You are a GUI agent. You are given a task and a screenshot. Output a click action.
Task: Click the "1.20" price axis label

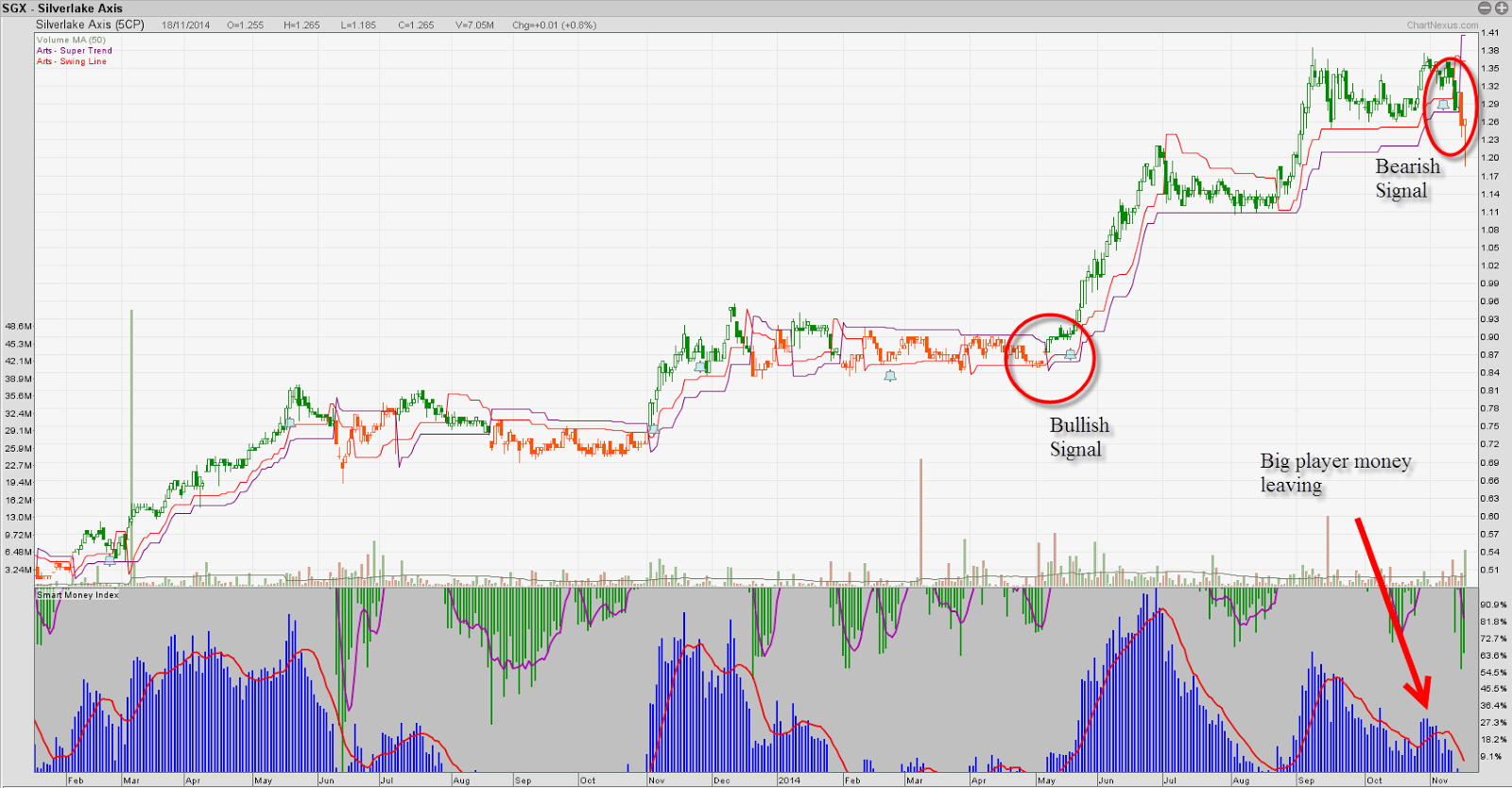[1490, 158]
